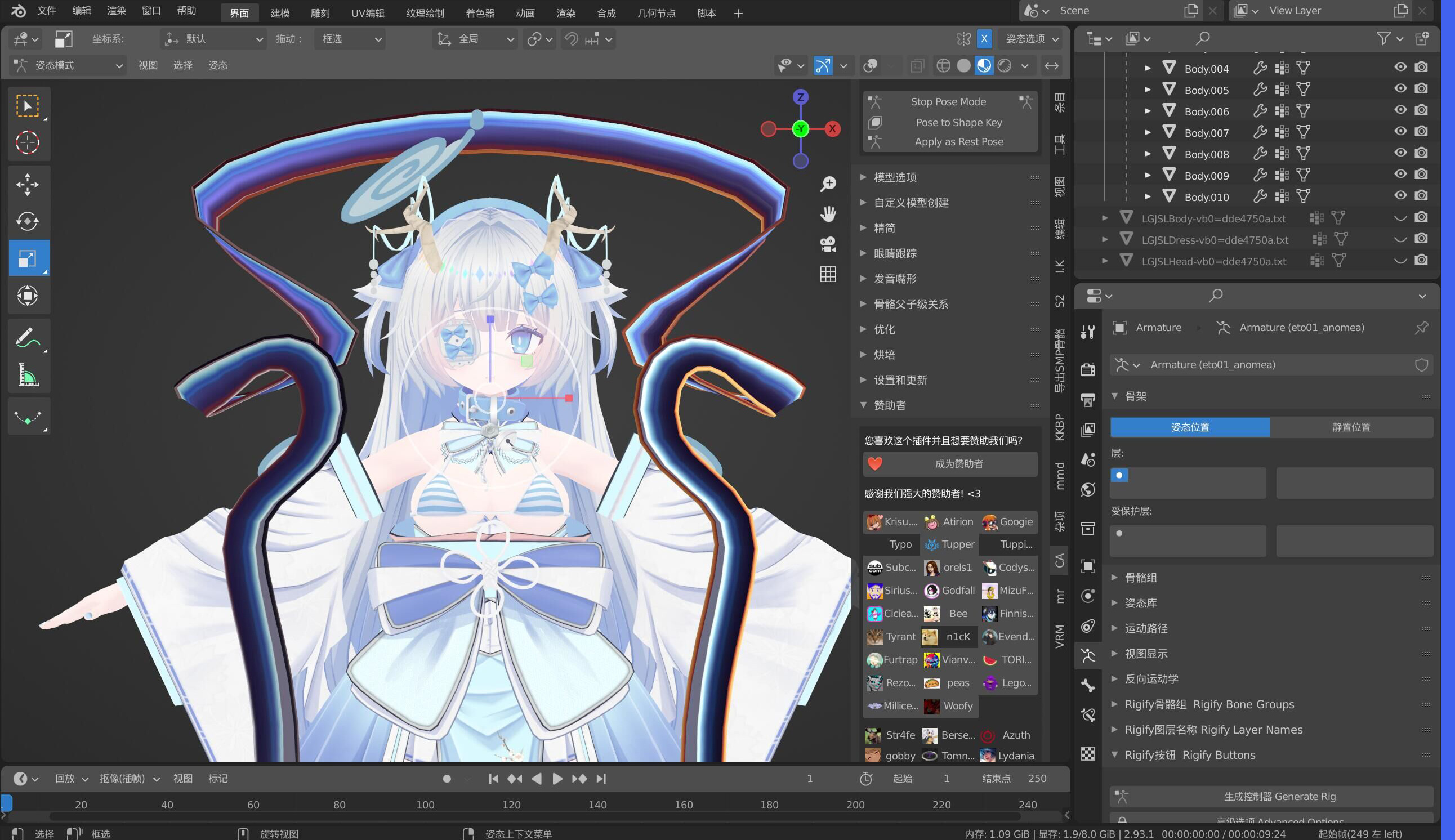Click timeline frame 100 marker
Screen dimensions: 1455x840
coord(425,805)
